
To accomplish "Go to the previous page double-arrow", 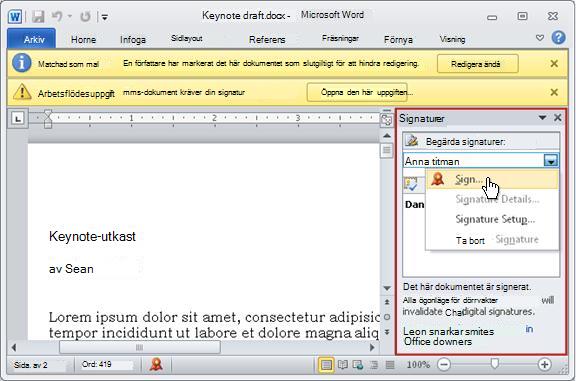I will [x=387, y=302].
